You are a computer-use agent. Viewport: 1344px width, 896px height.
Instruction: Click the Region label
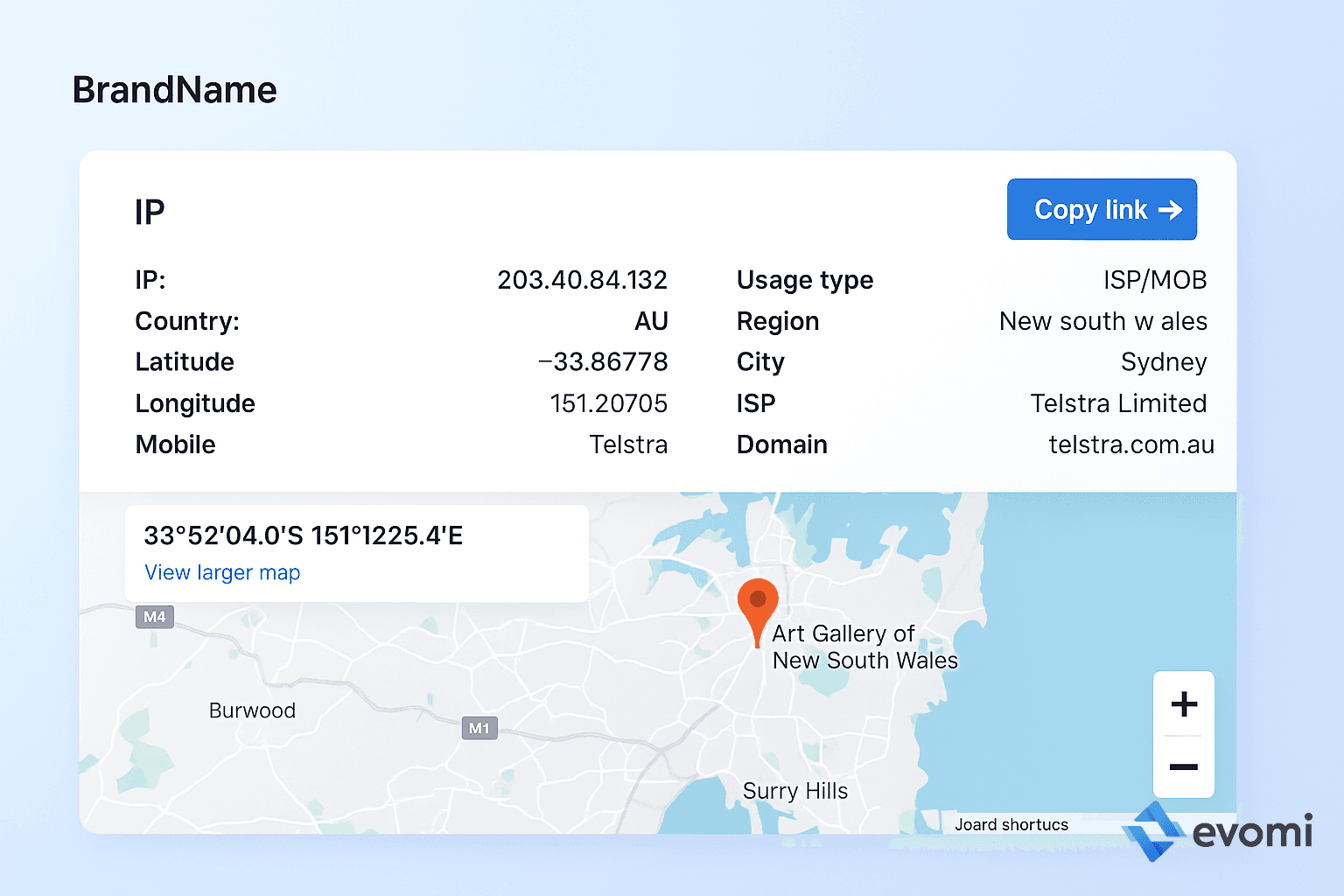click(x=778, y=321)
